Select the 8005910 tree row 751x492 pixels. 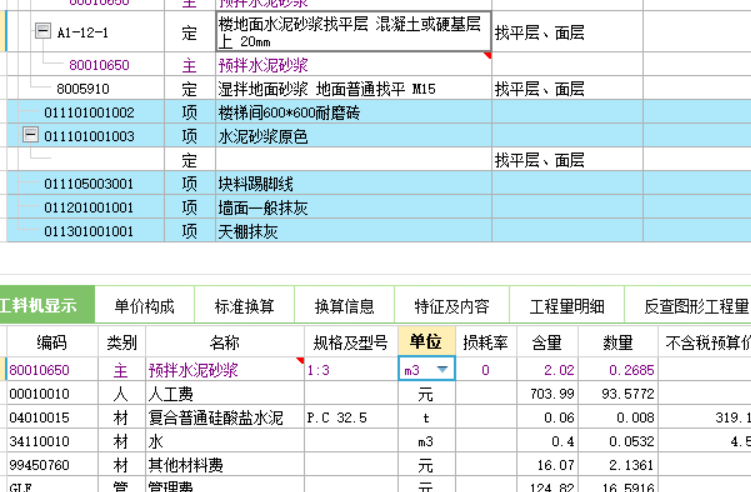click(83, 89)
